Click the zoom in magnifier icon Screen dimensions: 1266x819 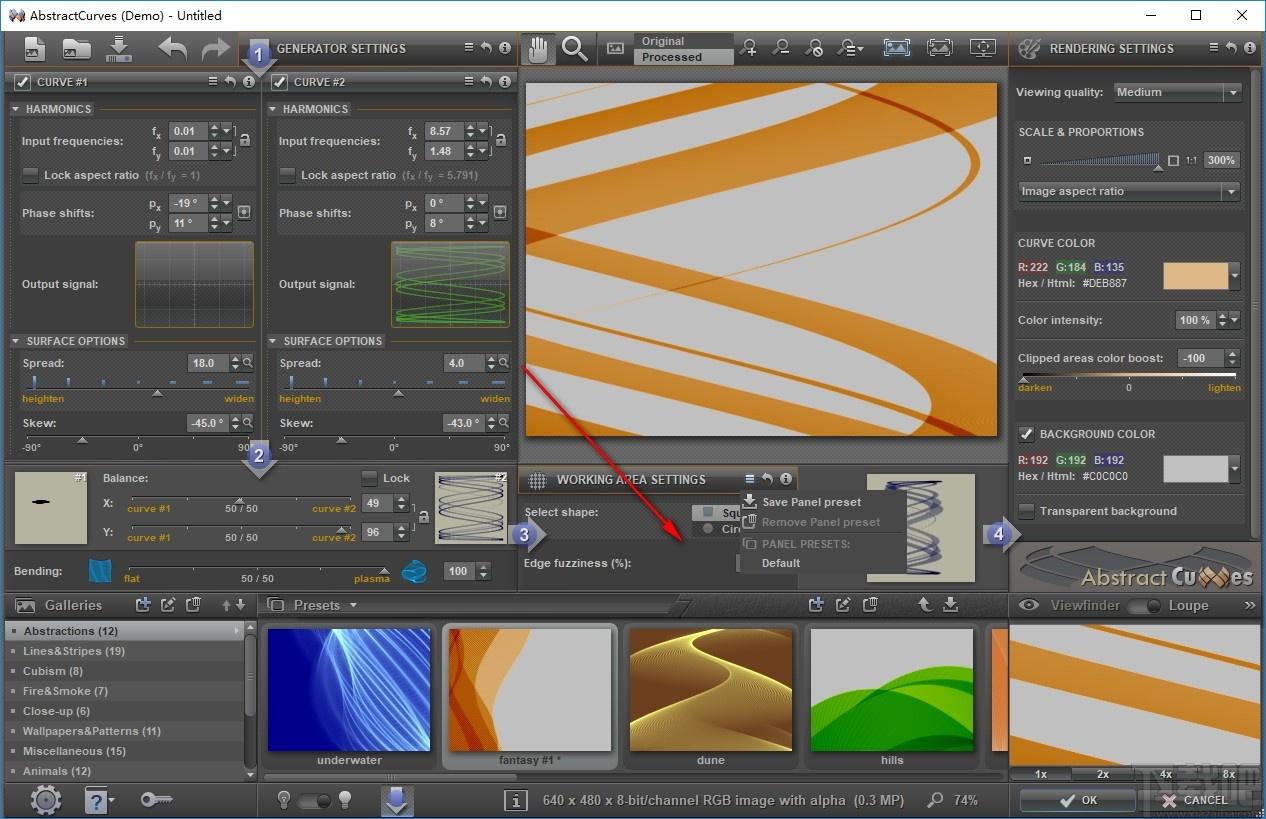coord(749,47)
